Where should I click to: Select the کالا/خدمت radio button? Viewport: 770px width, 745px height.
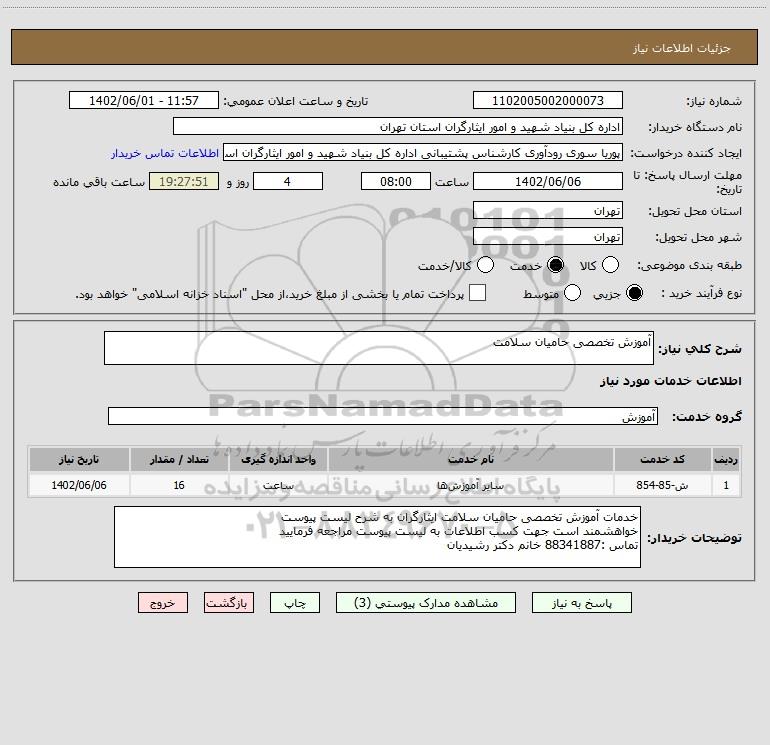[485, 265]
